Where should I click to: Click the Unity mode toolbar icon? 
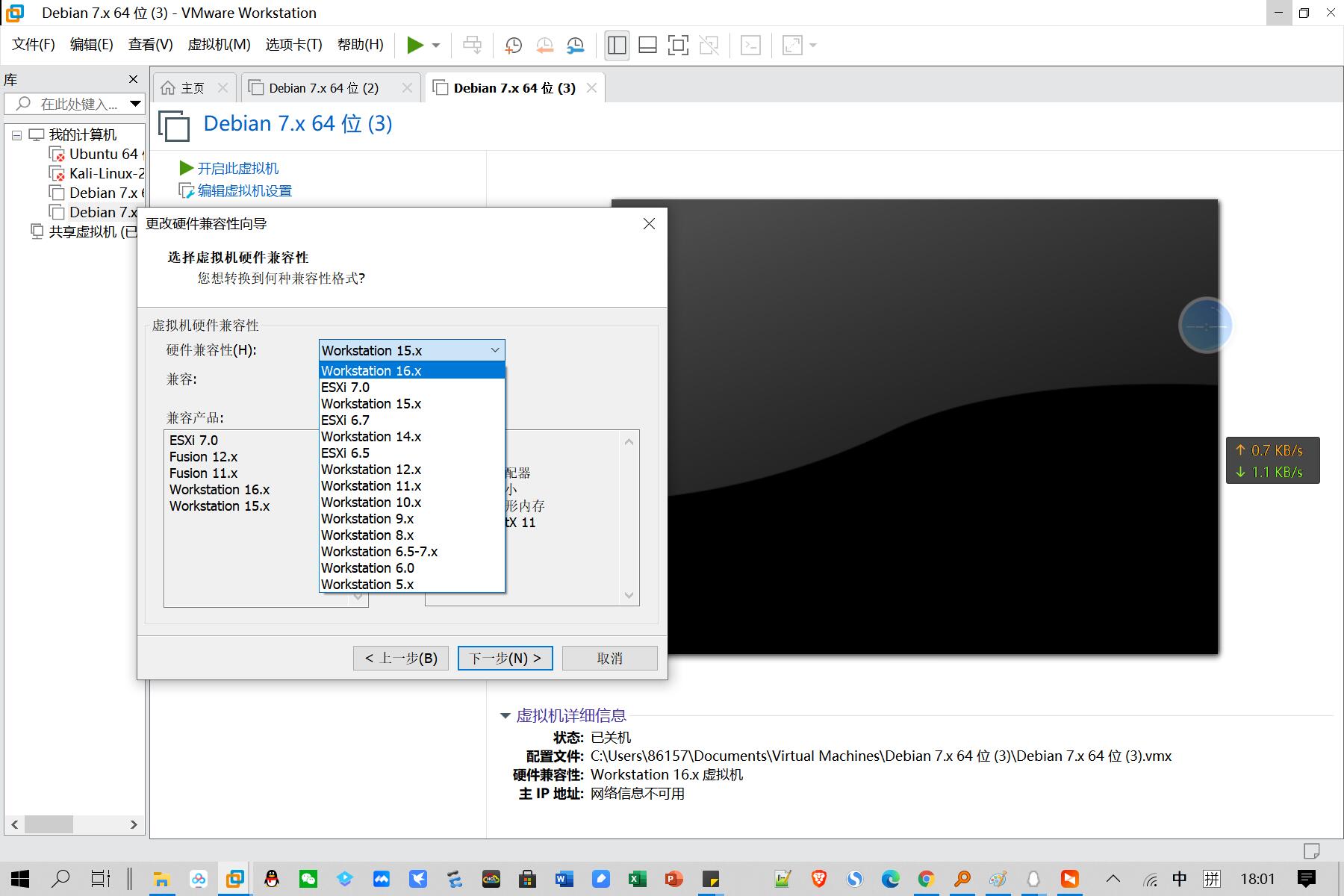(709, 46)
